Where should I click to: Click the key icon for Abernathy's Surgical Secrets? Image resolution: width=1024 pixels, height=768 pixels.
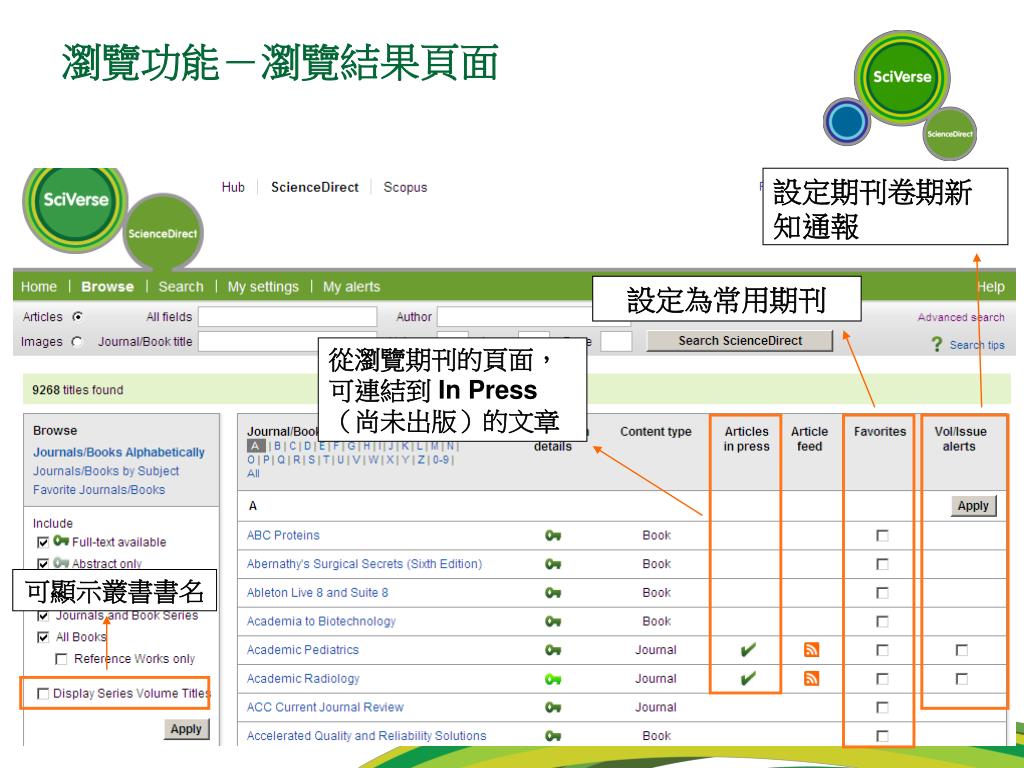click(x=553, y=564)
